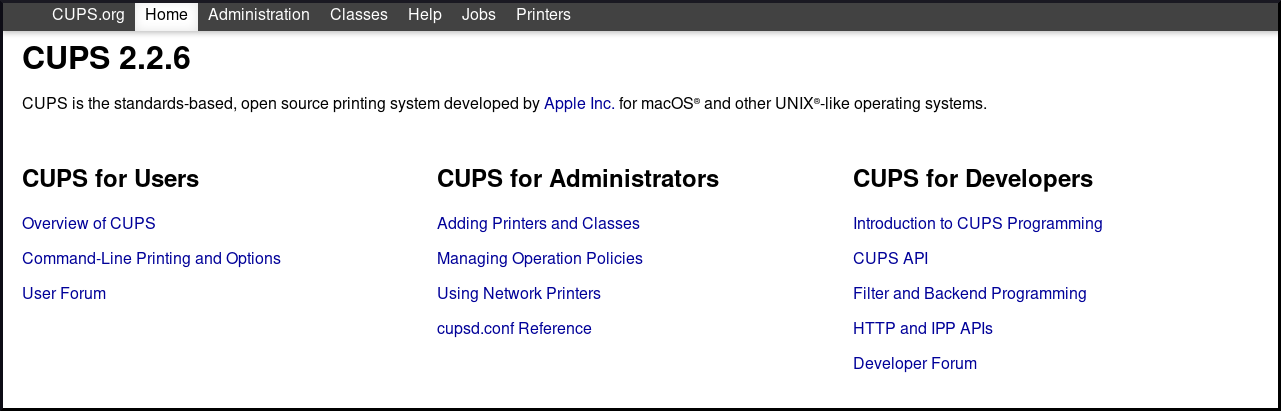Screen dimensions: 1281x411
Task: Follow the Apple Inc. link
Action: pyautogui.click(x=579, y=104)
